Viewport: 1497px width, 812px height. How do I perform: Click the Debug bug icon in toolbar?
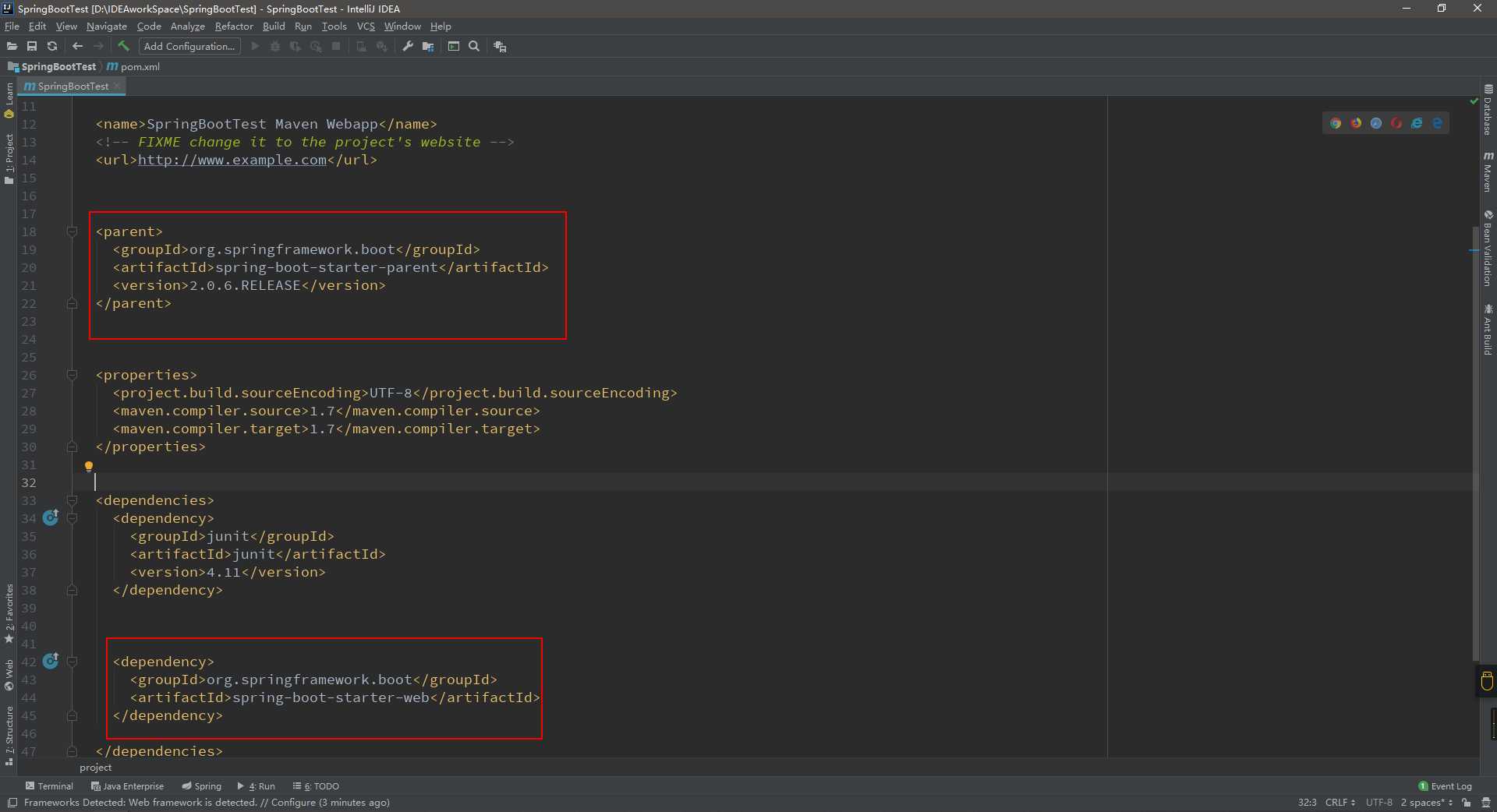coord(275,47)
